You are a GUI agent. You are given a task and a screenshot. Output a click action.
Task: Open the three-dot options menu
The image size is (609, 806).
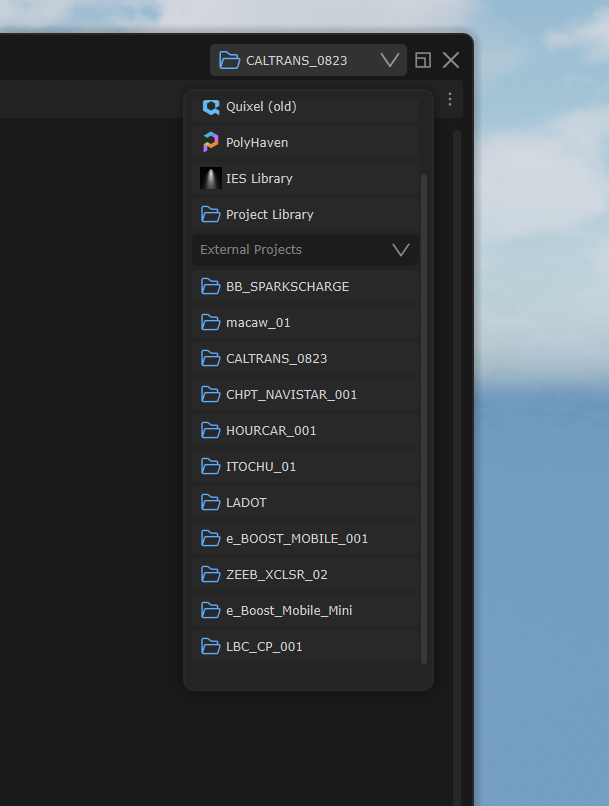(x=450, y=99)
